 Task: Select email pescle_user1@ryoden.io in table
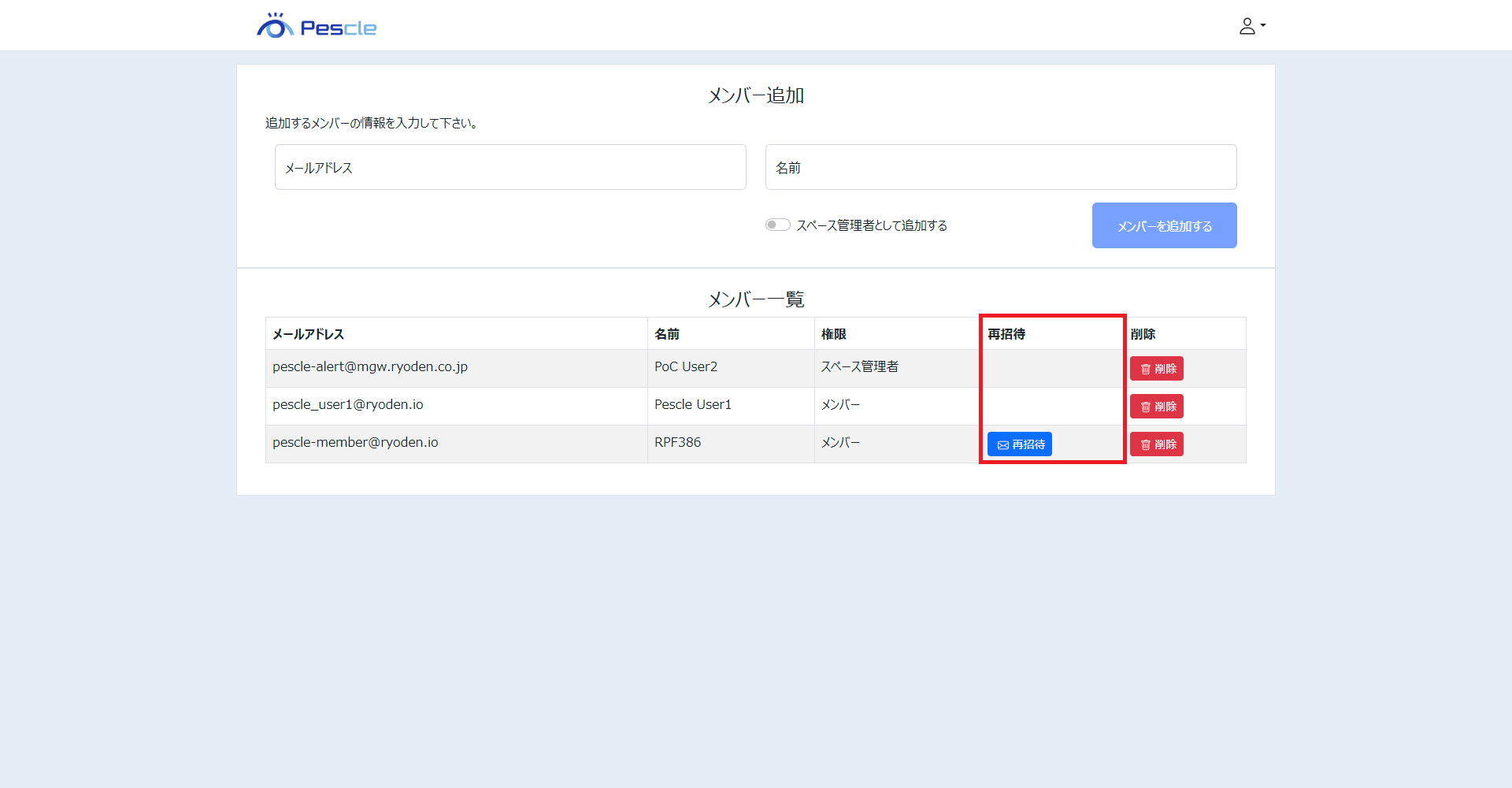pos(348,405)
